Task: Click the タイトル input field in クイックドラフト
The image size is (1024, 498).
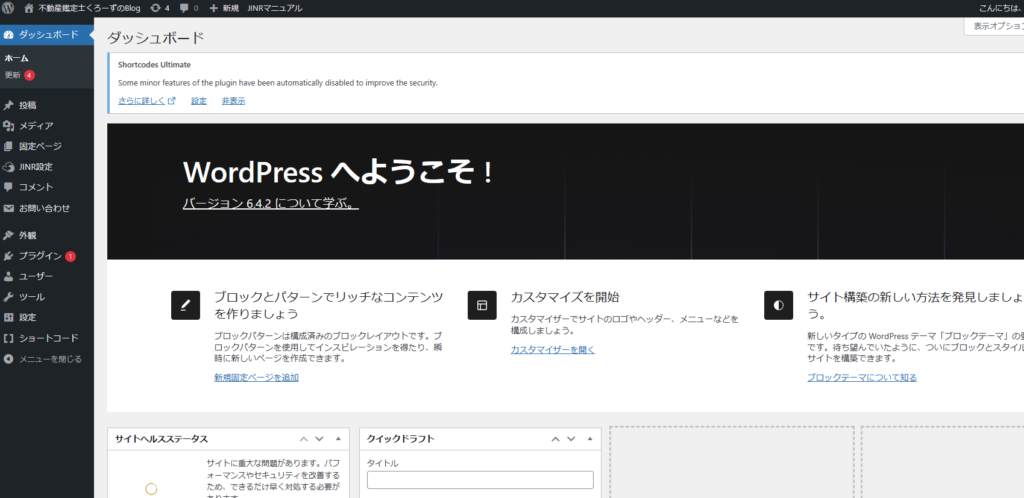Action: pyautogui.click(x=480, y=480)
